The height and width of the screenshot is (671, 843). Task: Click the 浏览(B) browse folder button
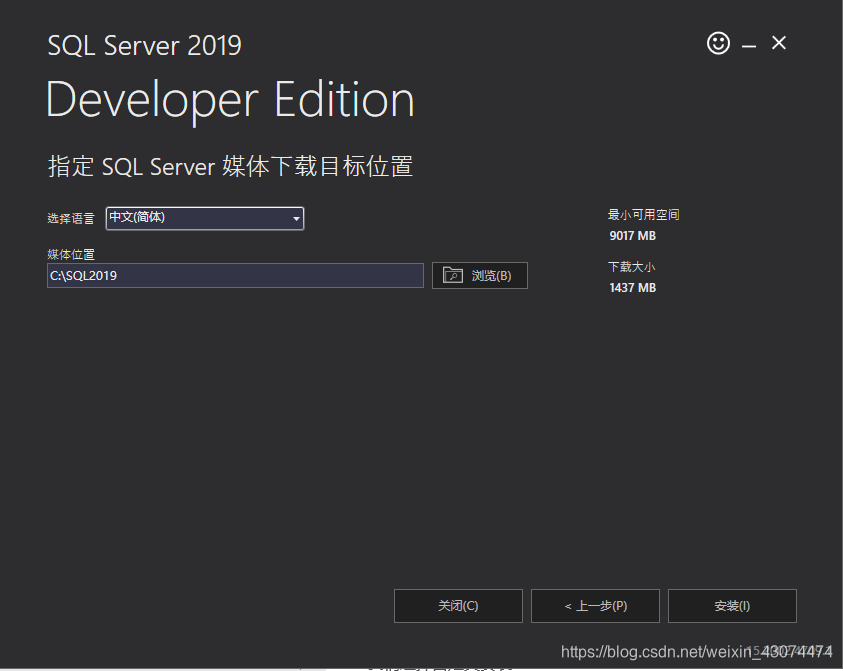coord(480,275)
